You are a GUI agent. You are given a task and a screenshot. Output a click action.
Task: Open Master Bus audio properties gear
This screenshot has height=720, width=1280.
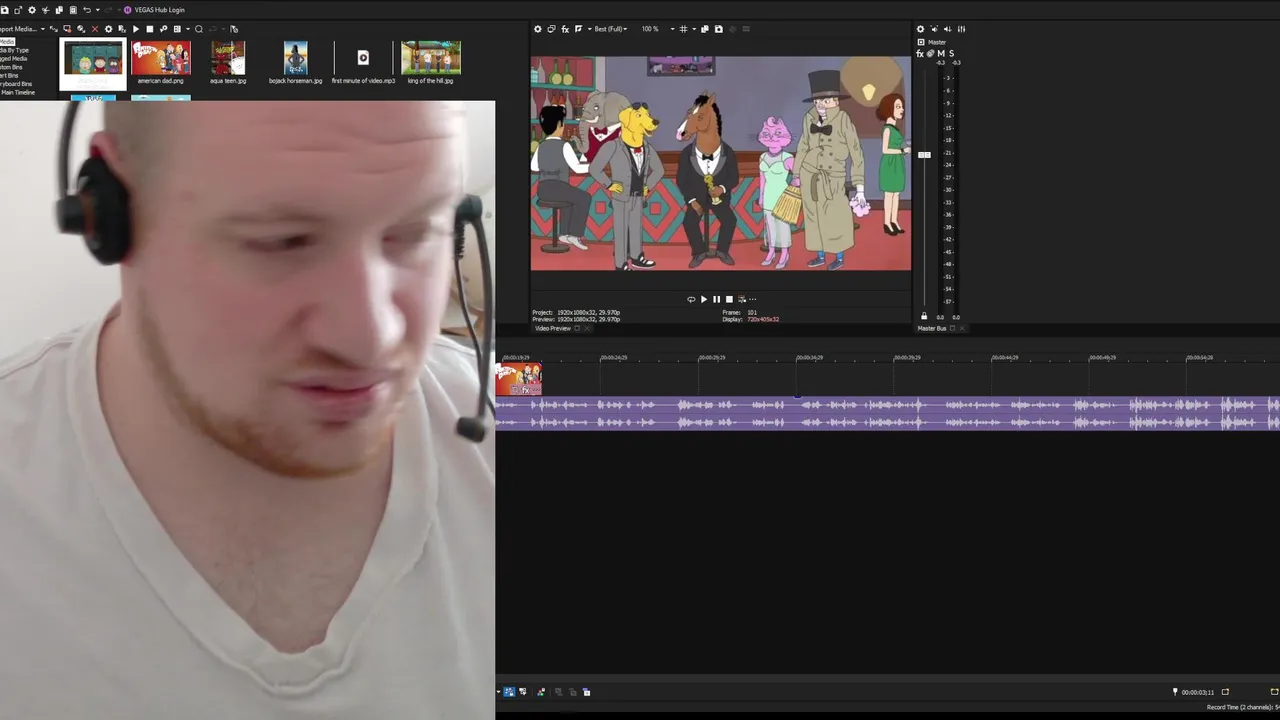[x=921, y=29]
